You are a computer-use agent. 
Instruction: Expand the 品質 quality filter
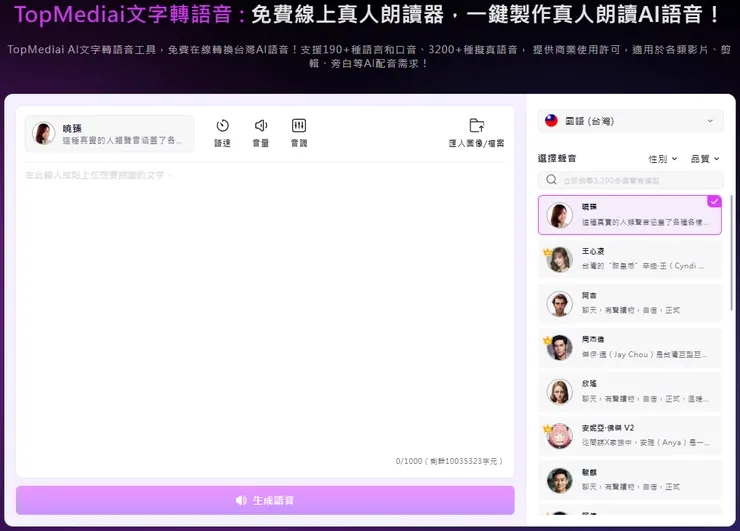pyautogui.click(x=705, y=159)
